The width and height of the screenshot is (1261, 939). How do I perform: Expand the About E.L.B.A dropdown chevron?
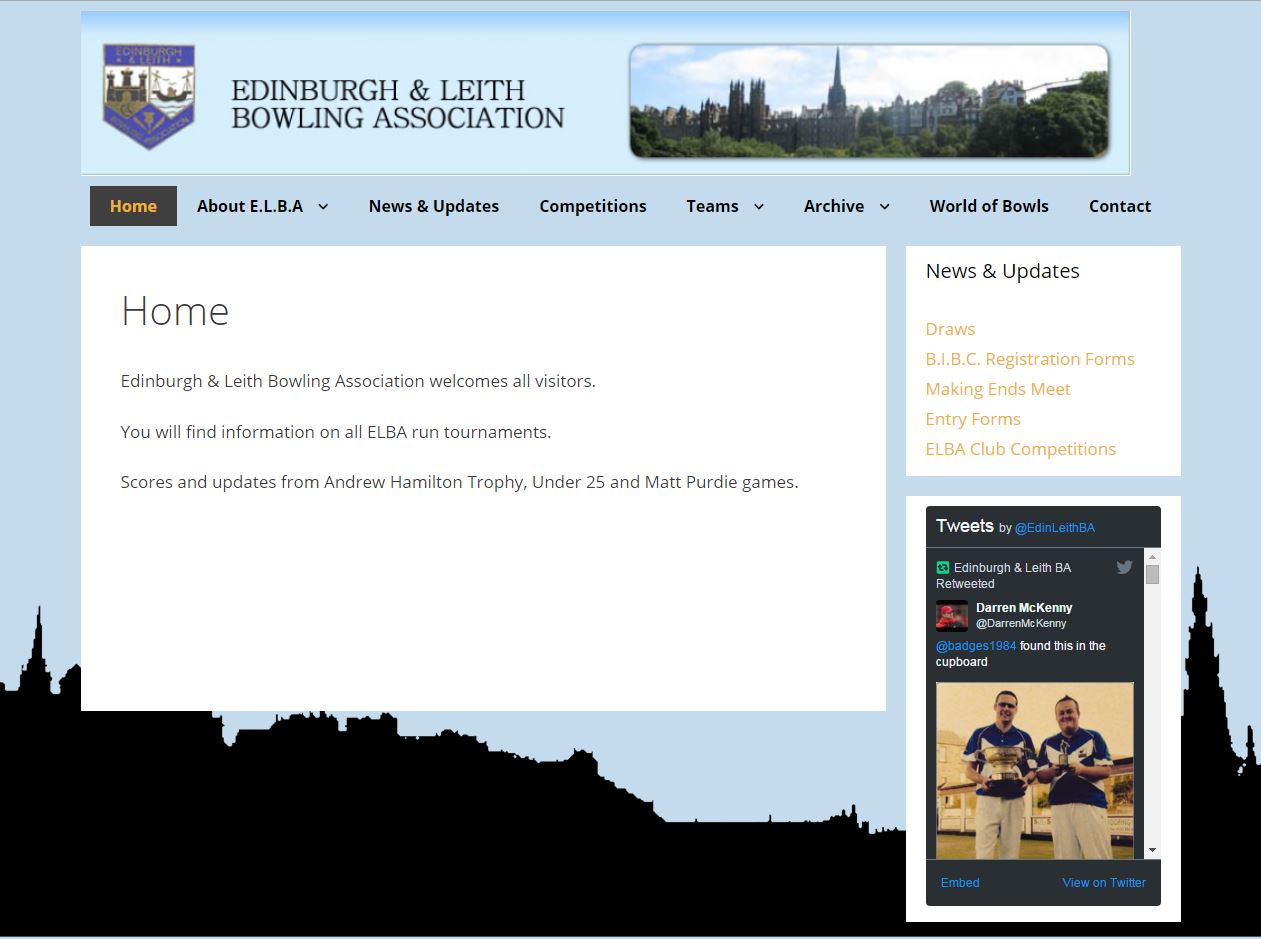click(323, 206)
